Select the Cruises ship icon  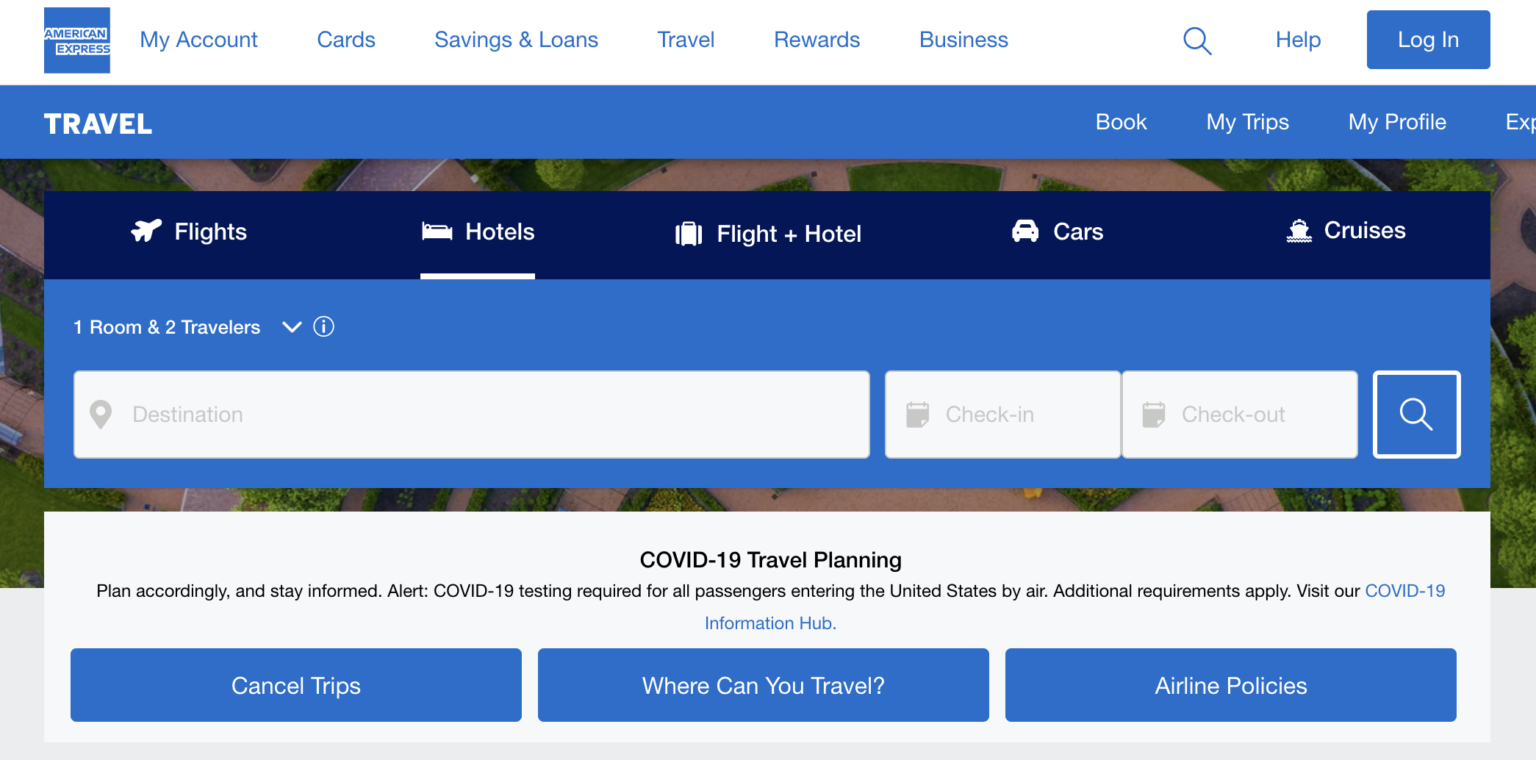(1298, 231)
